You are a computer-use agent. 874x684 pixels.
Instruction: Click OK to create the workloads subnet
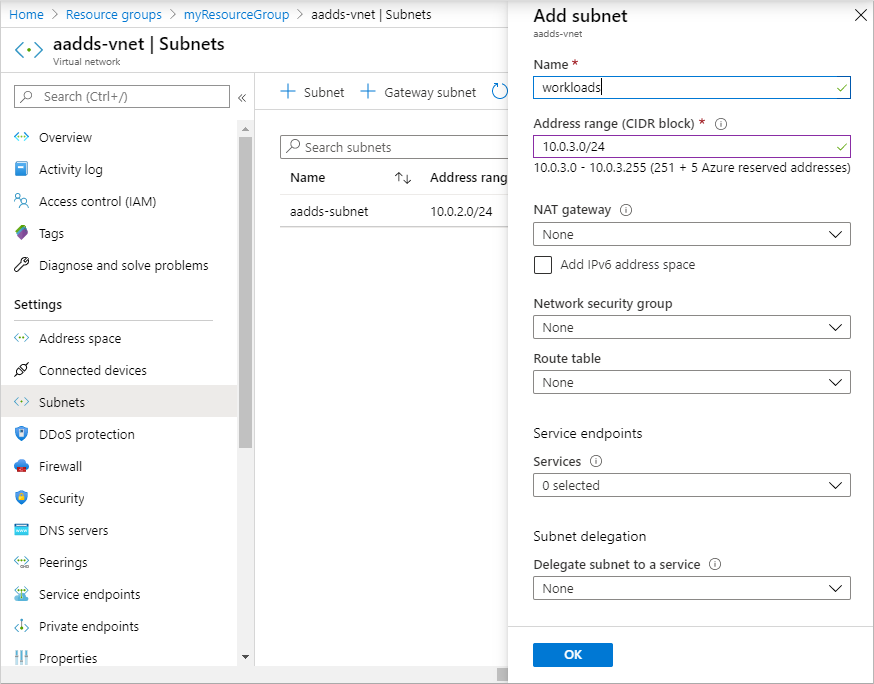tap(572, 654)
